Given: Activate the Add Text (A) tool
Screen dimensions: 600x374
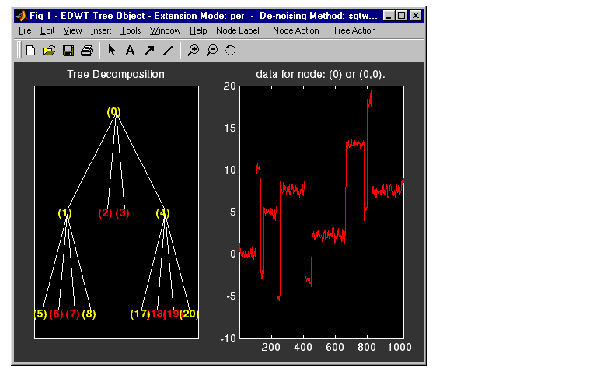Looking at the screenshot, I should [130, 50].
